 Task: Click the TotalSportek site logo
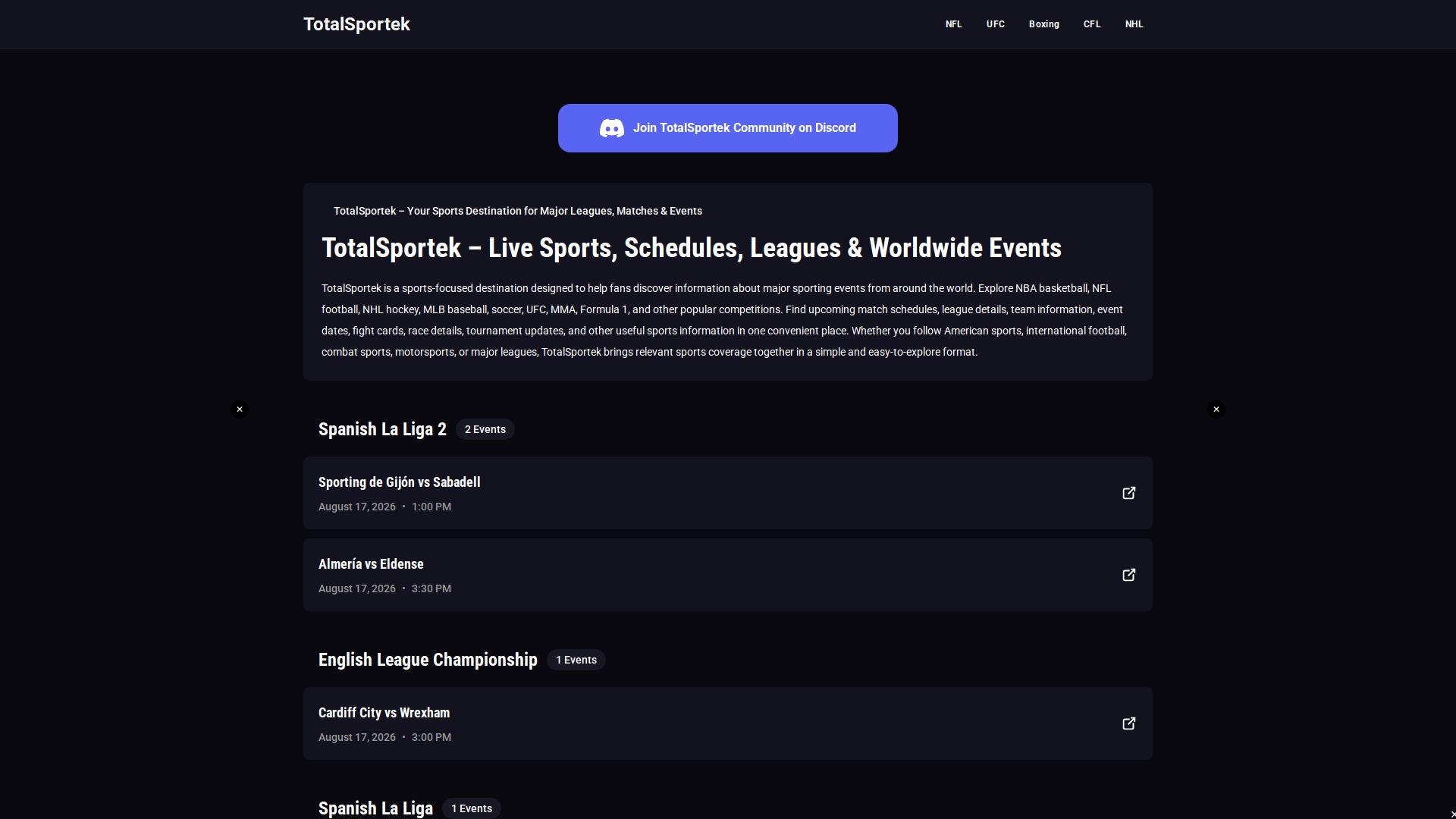[356, 24]
